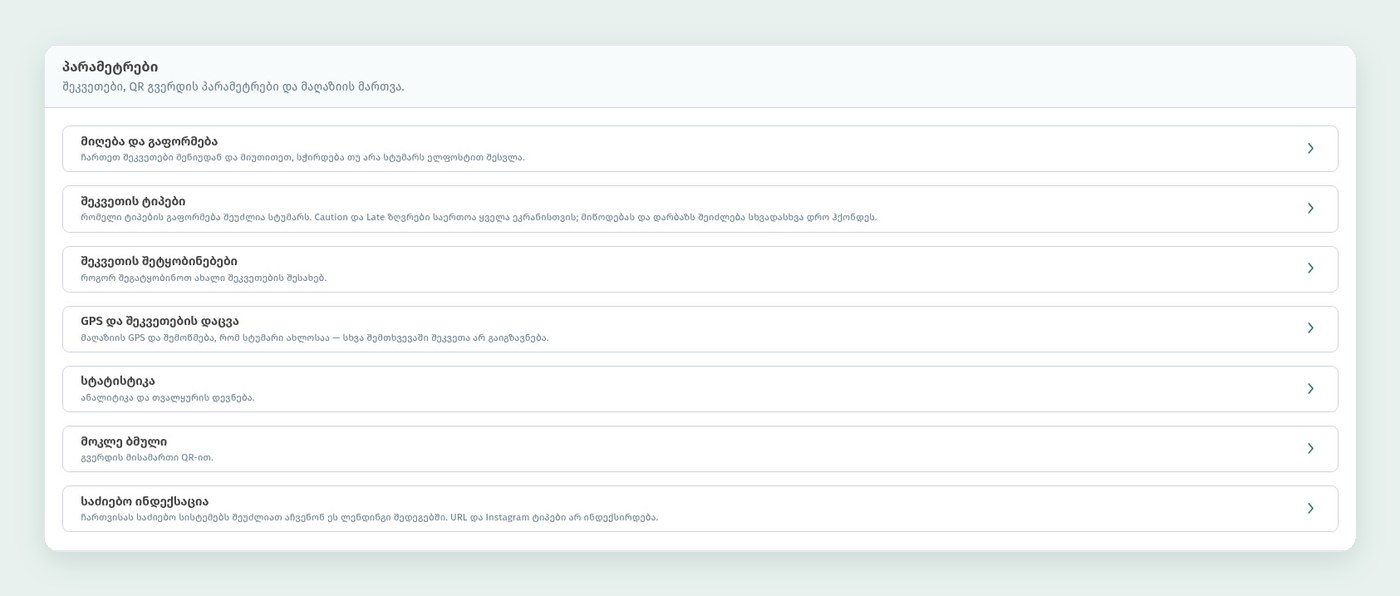The image size is (1400, 596).
Task: Open the მოკლე ბმული title
Action: click(x=124, y=441)
